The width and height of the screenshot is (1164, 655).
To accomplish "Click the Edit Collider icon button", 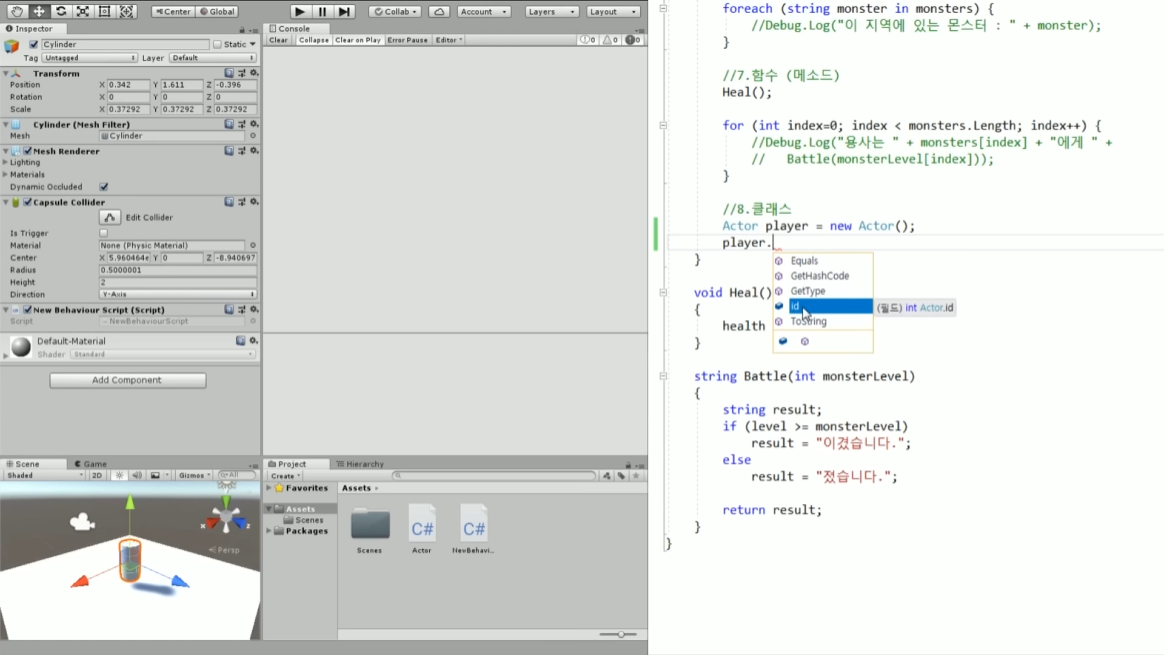I will pyautogui.click(x=110, y=218).
